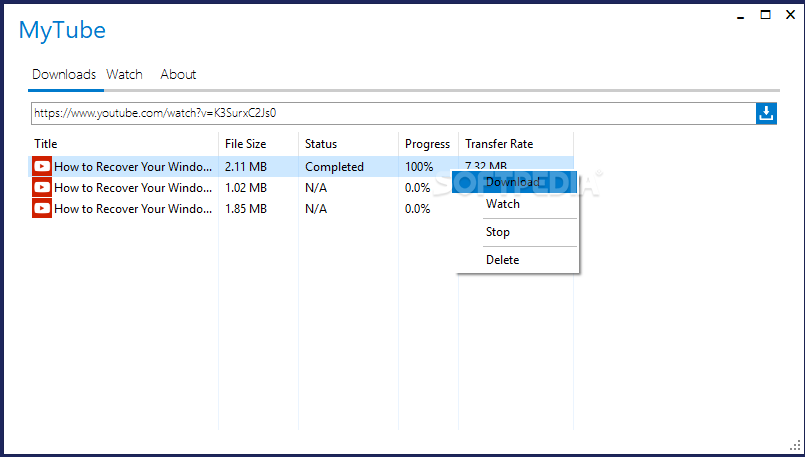The image size is (805, 457).
Task: Click the N/A status in 1.85 MB row
Action: point(316,209)
